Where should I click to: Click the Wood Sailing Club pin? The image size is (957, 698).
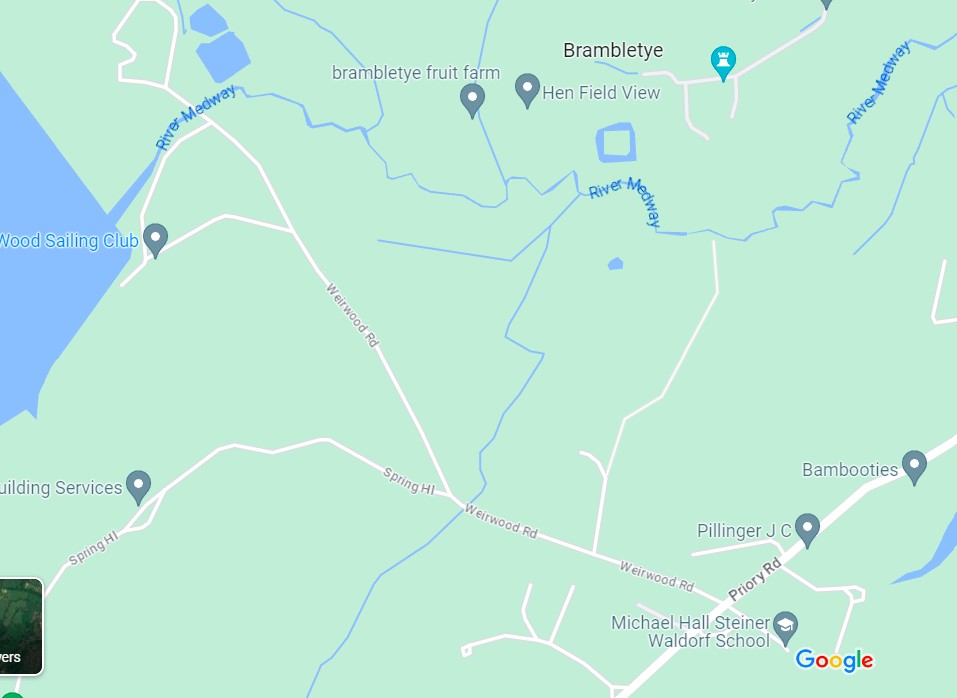tap(155, 240)
